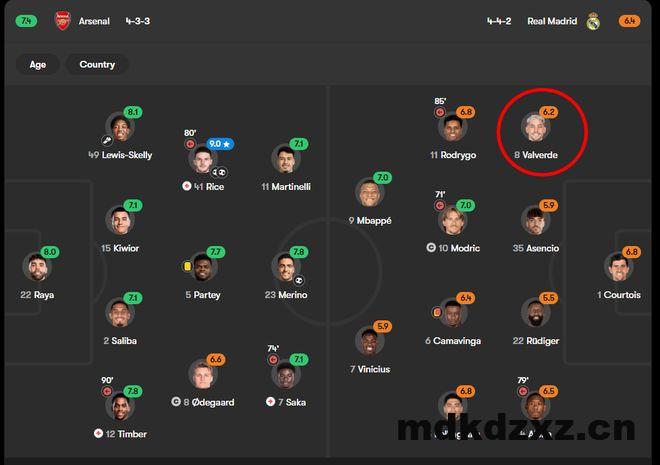Click Courtois goalkeeper portrait

[619, 267]
